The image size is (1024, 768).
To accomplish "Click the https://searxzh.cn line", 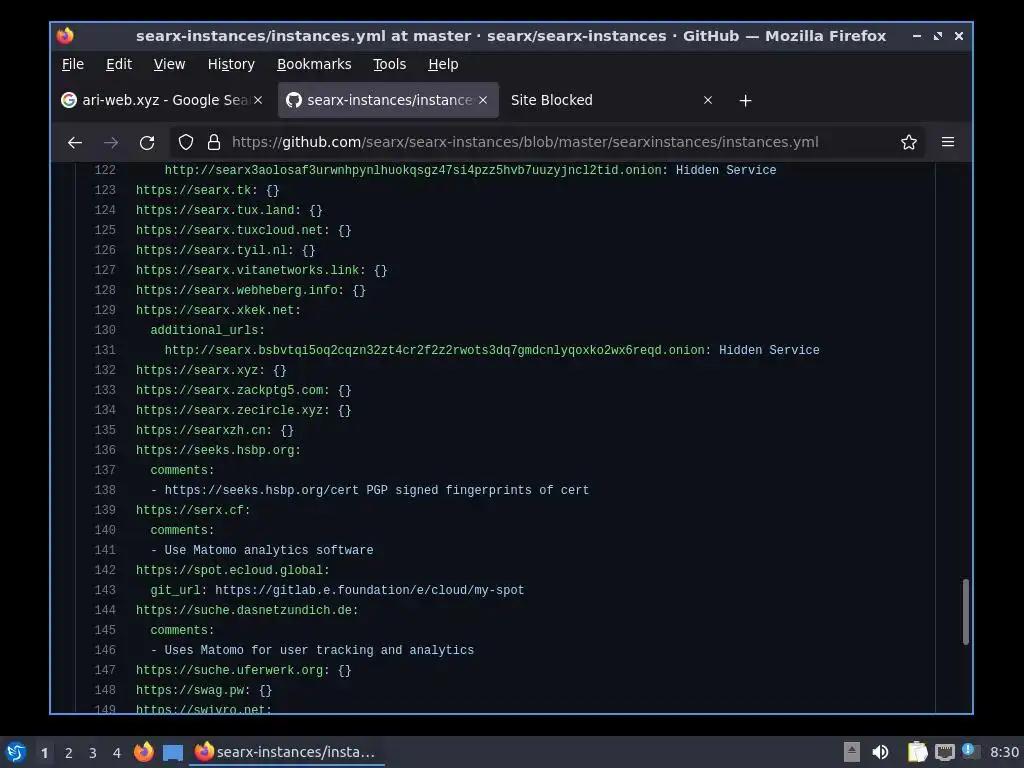I will pyautogui.click(x=215, y=430).
